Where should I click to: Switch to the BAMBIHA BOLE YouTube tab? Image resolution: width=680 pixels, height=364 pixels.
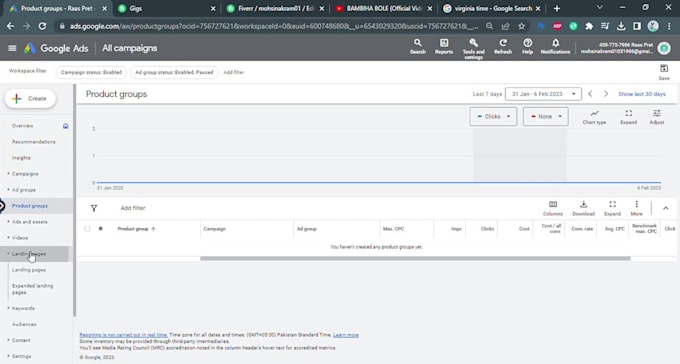[384, 8]
